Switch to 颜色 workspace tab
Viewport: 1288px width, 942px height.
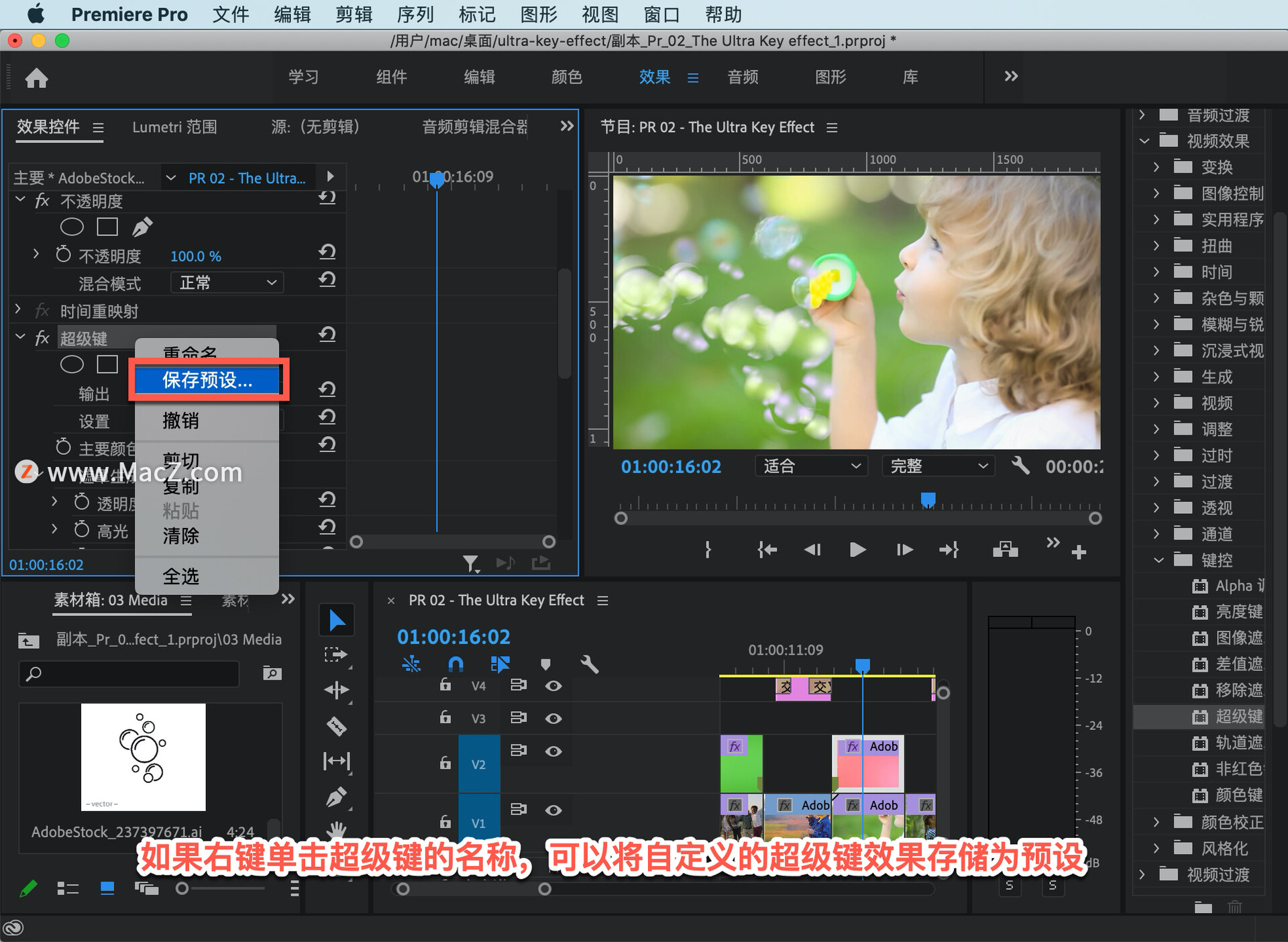click(567, 77)
